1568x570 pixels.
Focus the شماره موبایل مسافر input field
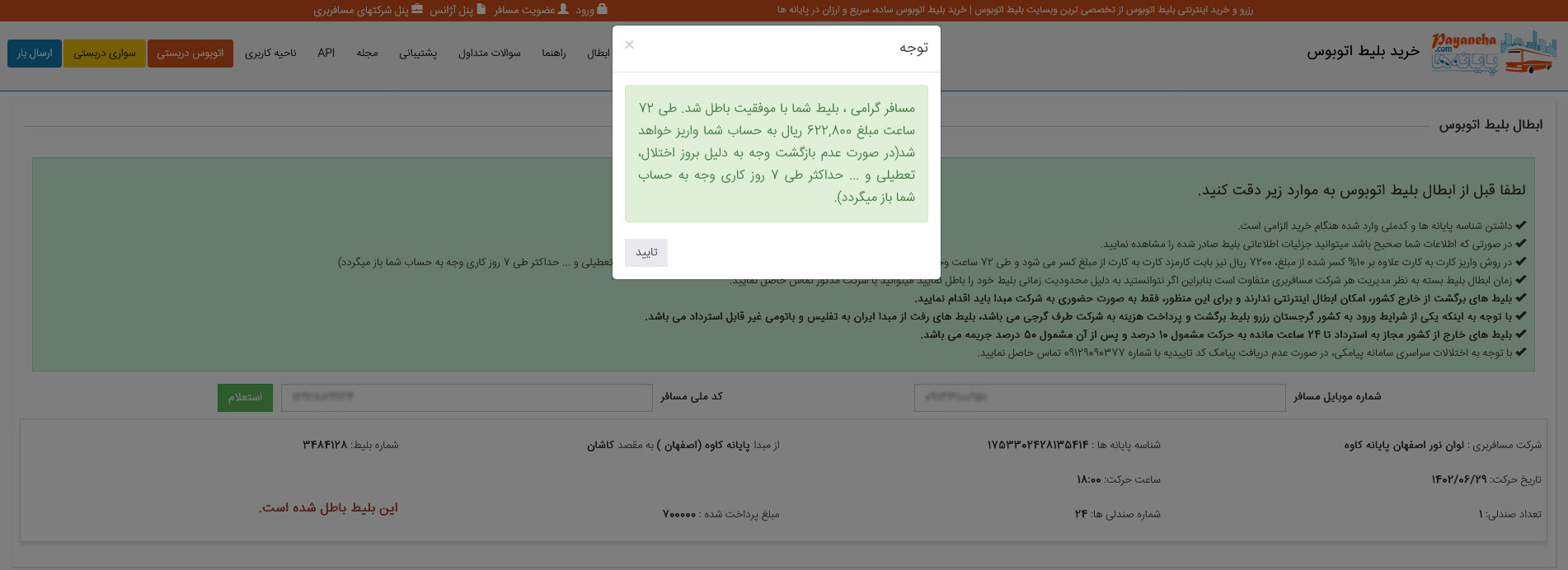[x=1099, y=398]
